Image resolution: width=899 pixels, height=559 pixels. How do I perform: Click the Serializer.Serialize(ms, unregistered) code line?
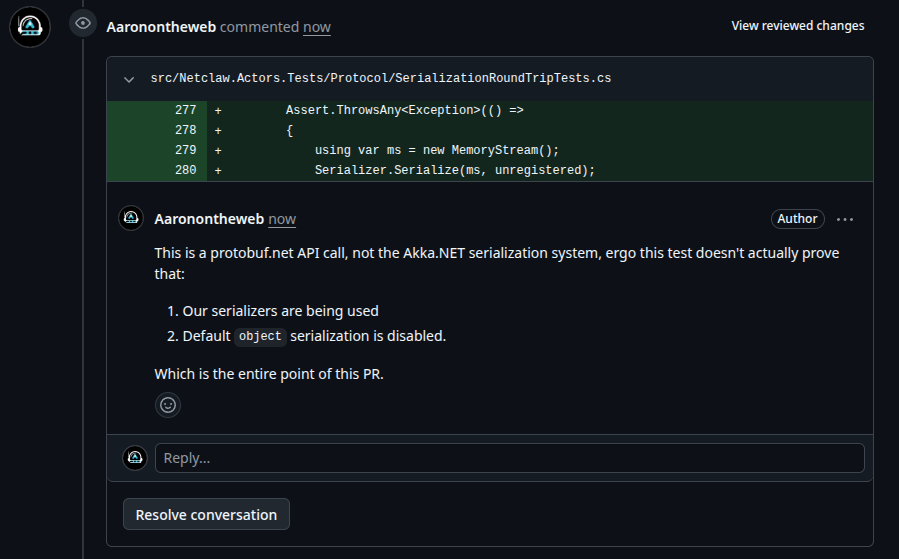455,170
